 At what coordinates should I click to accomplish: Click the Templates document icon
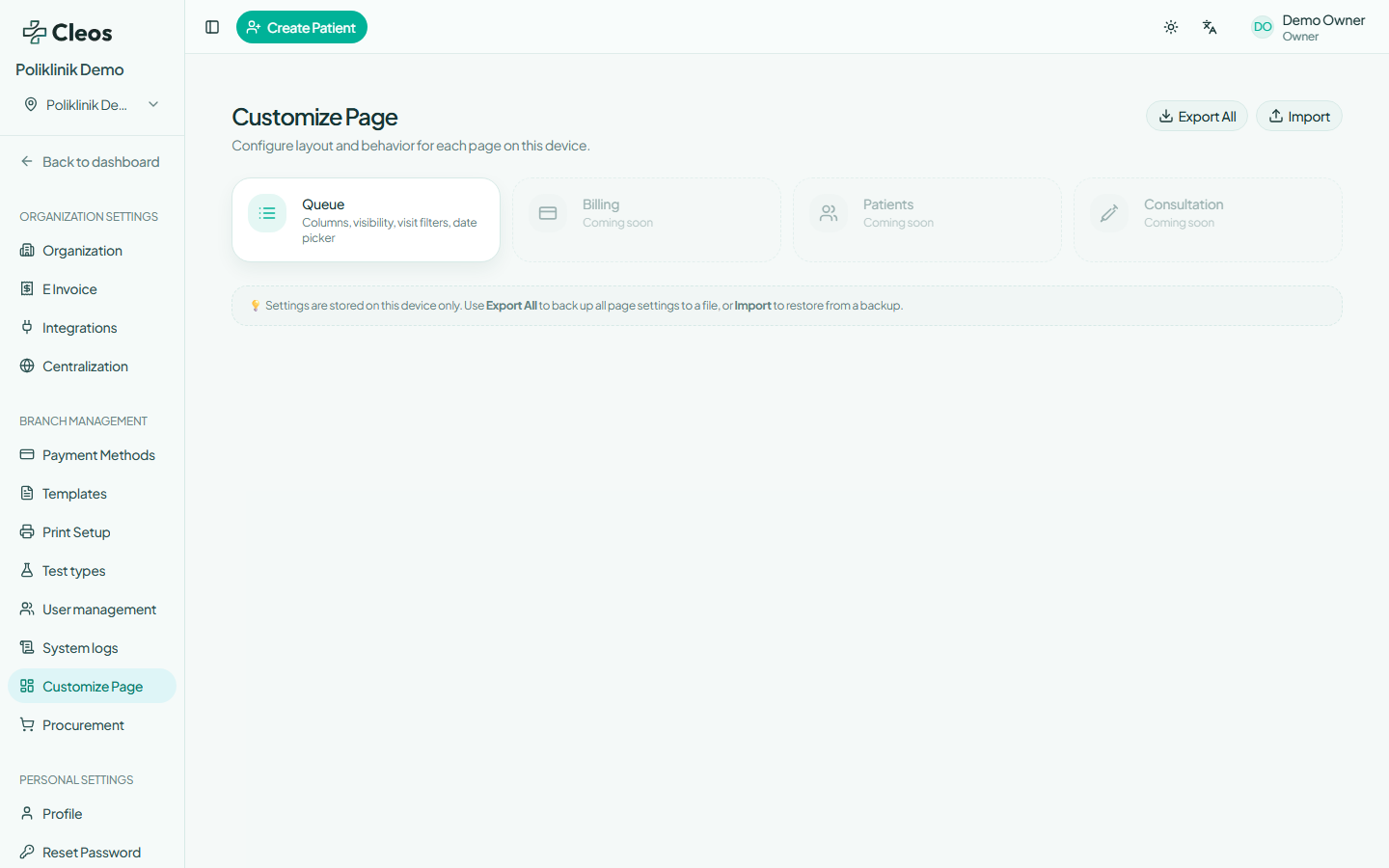click(27, 493)
